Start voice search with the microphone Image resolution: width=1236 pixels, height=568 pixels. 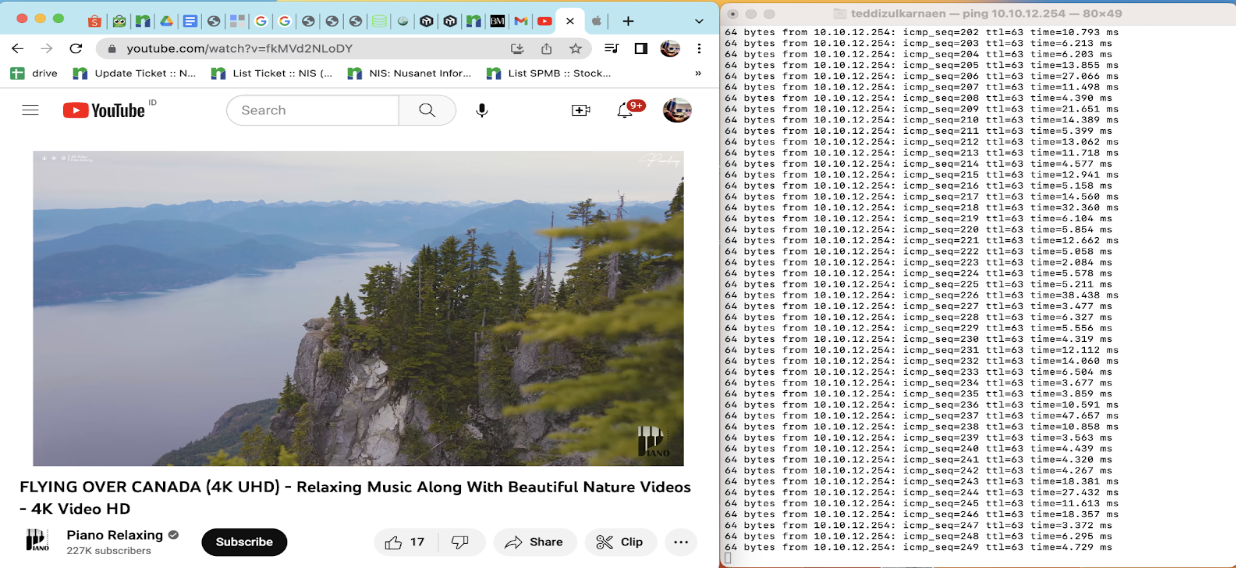(x=482, y=110)
